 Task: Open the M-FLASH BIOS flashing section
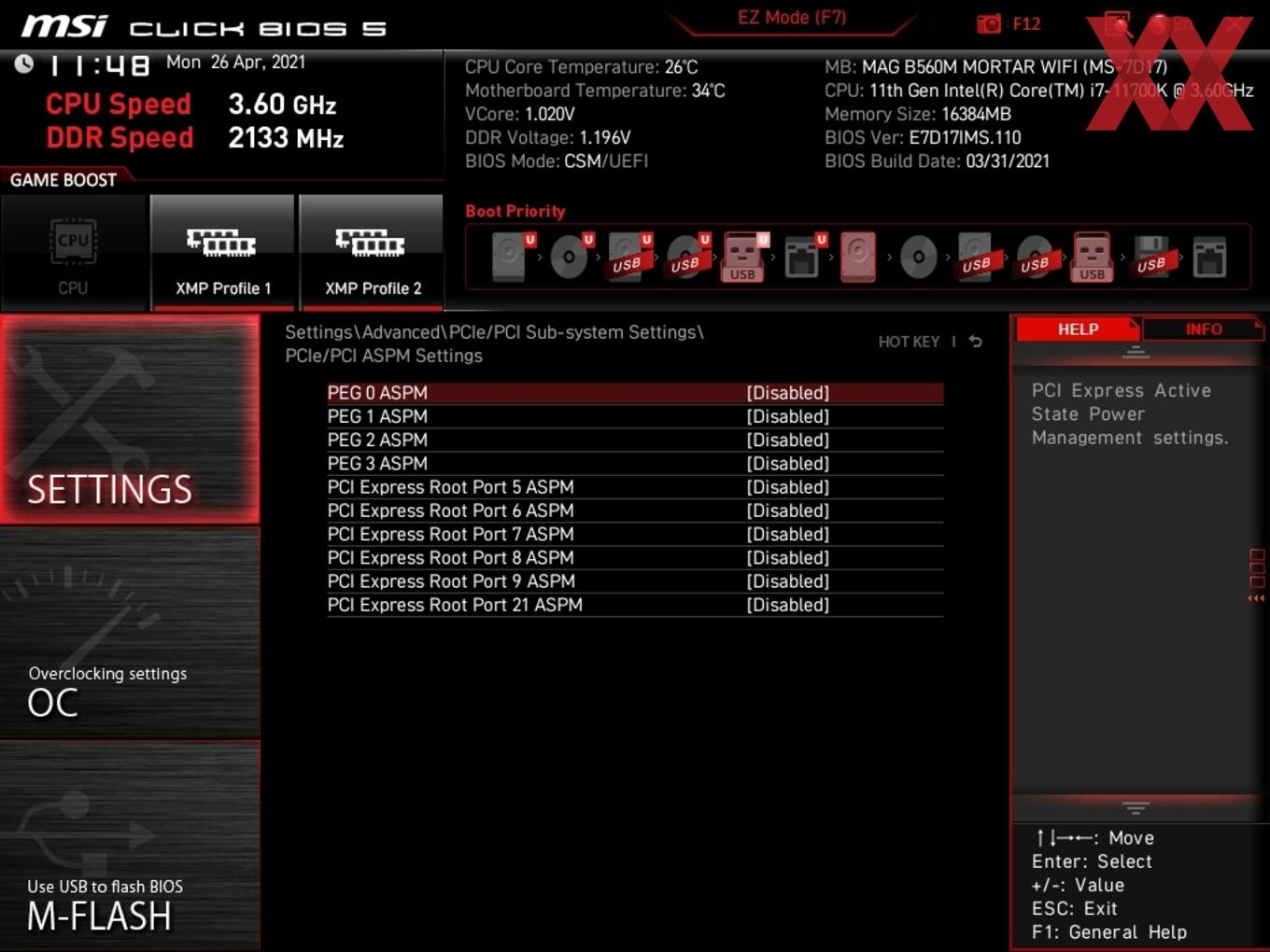130,847
